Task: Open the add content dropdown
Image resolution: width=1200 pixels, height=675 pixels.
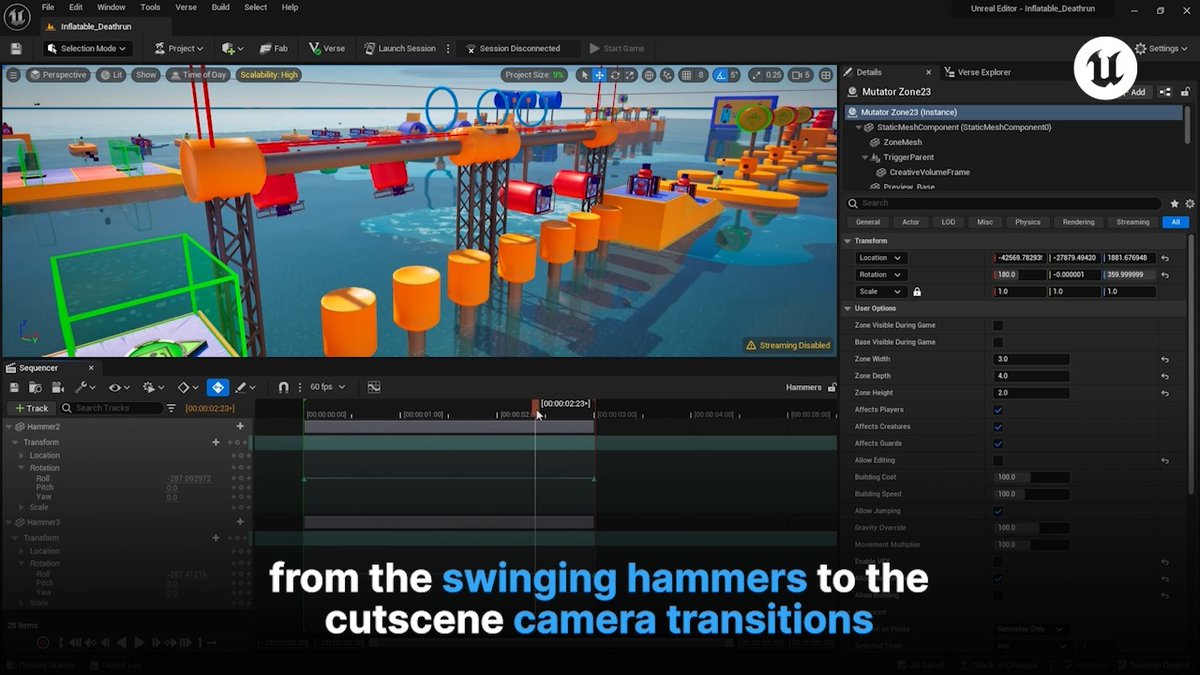Action: click(x=233, y=48)
